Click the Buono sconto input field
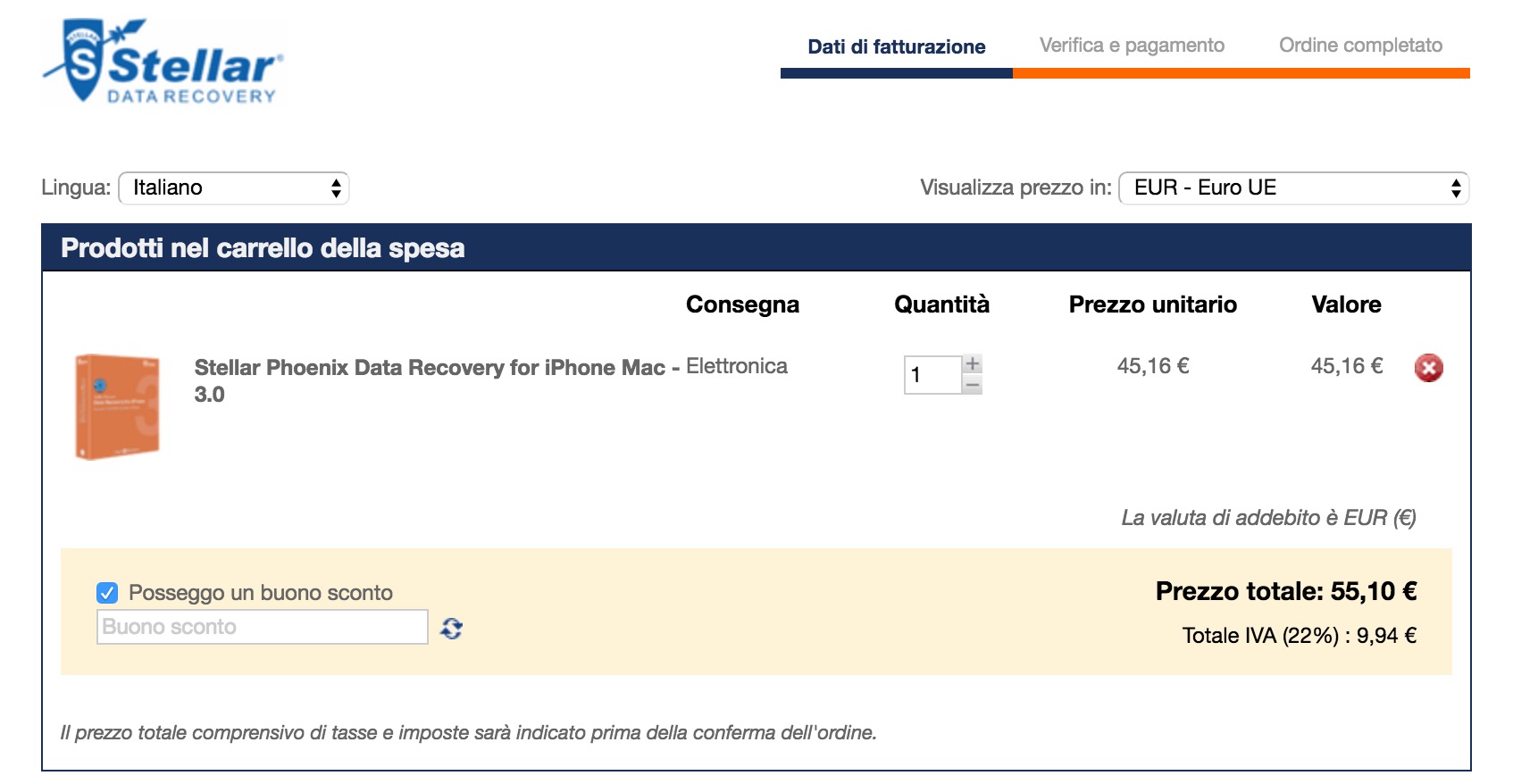Image resolution: width=1513 pixels, height=784 pixels. [x=262, y=627]
